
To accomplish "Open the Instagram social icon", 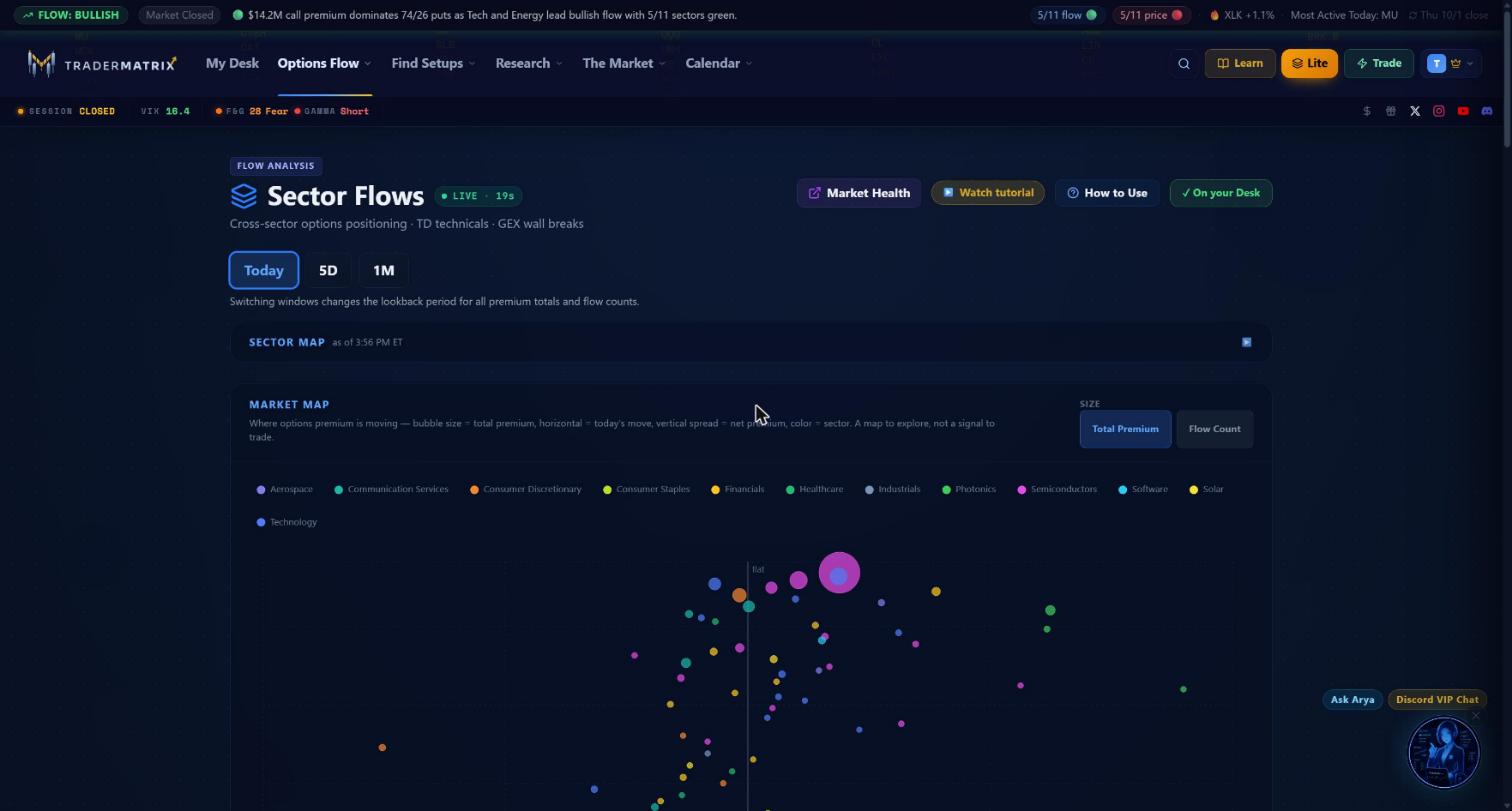I will (1439, 111).
